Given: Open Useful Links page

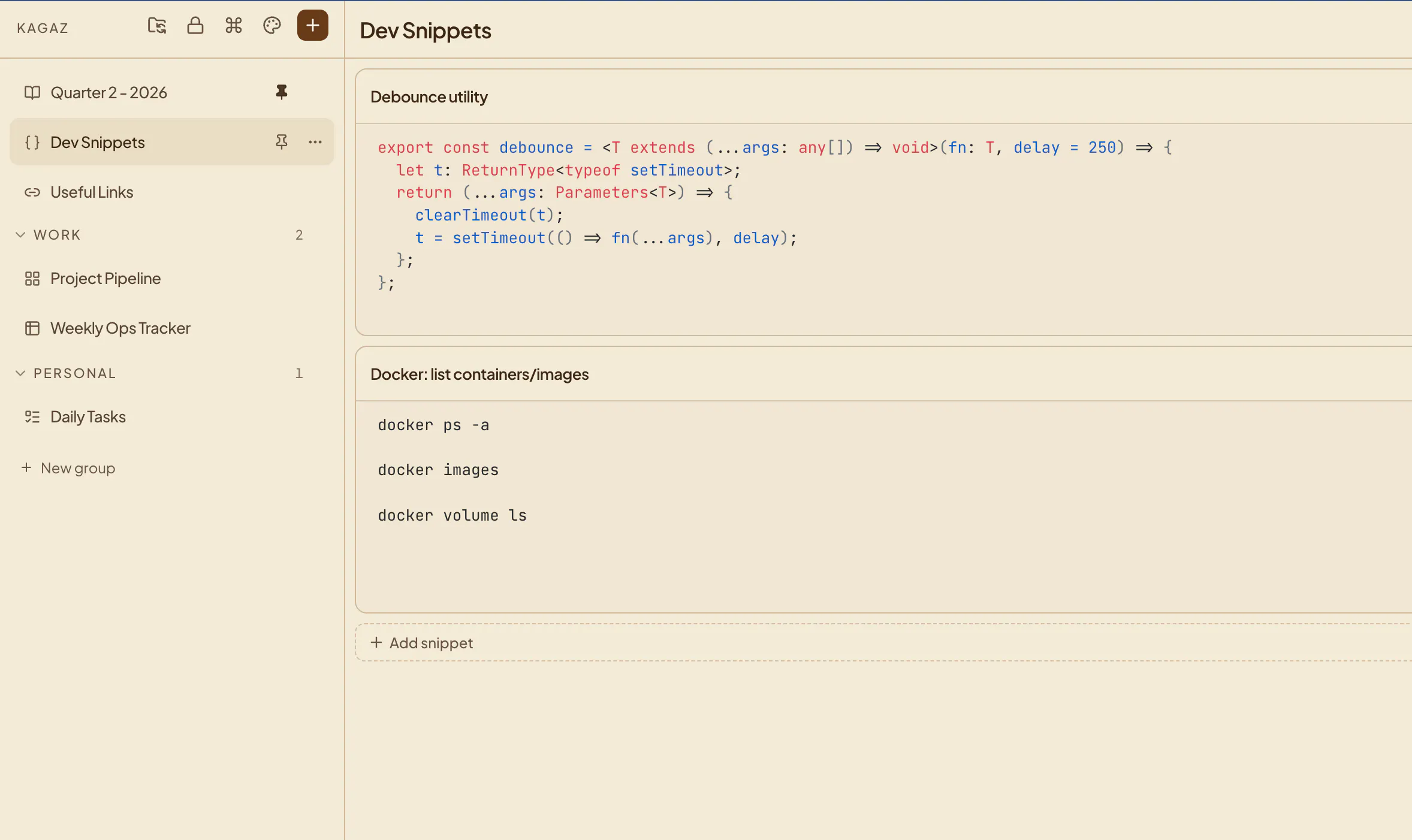Looking at the screenshot, I should click(x=172, y=192).
